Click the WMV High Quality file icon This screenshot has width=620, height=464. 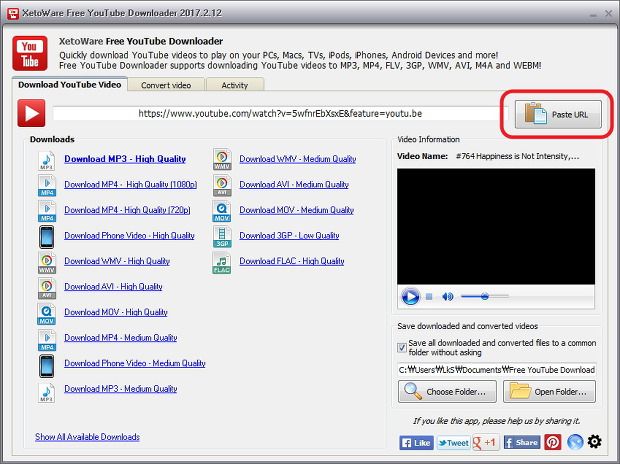[47, 263]
